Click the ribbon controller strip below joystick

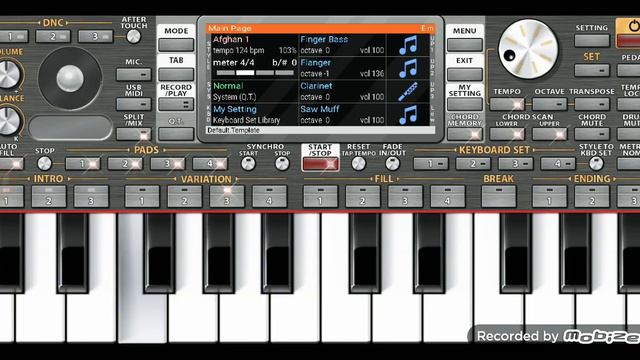70,128
